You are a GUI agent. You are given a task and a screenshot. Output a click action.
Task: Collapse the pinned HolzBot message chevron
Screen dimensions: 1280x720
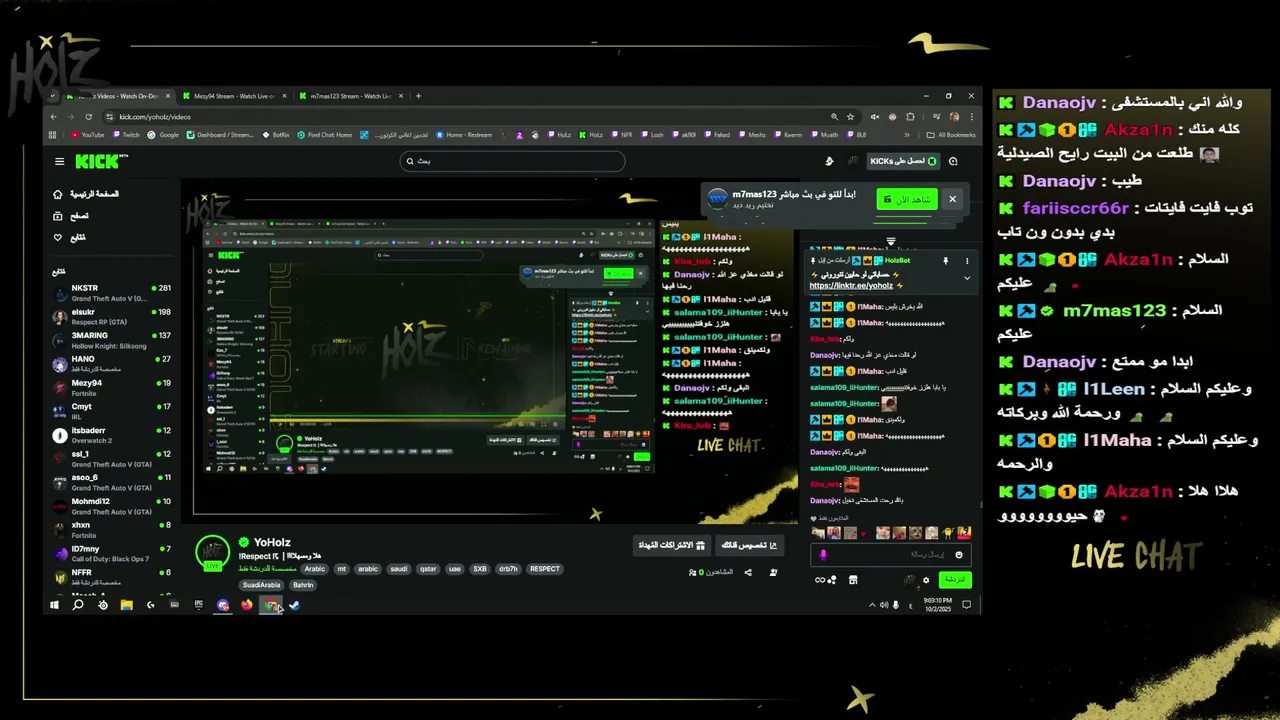[x=966, y=278]
